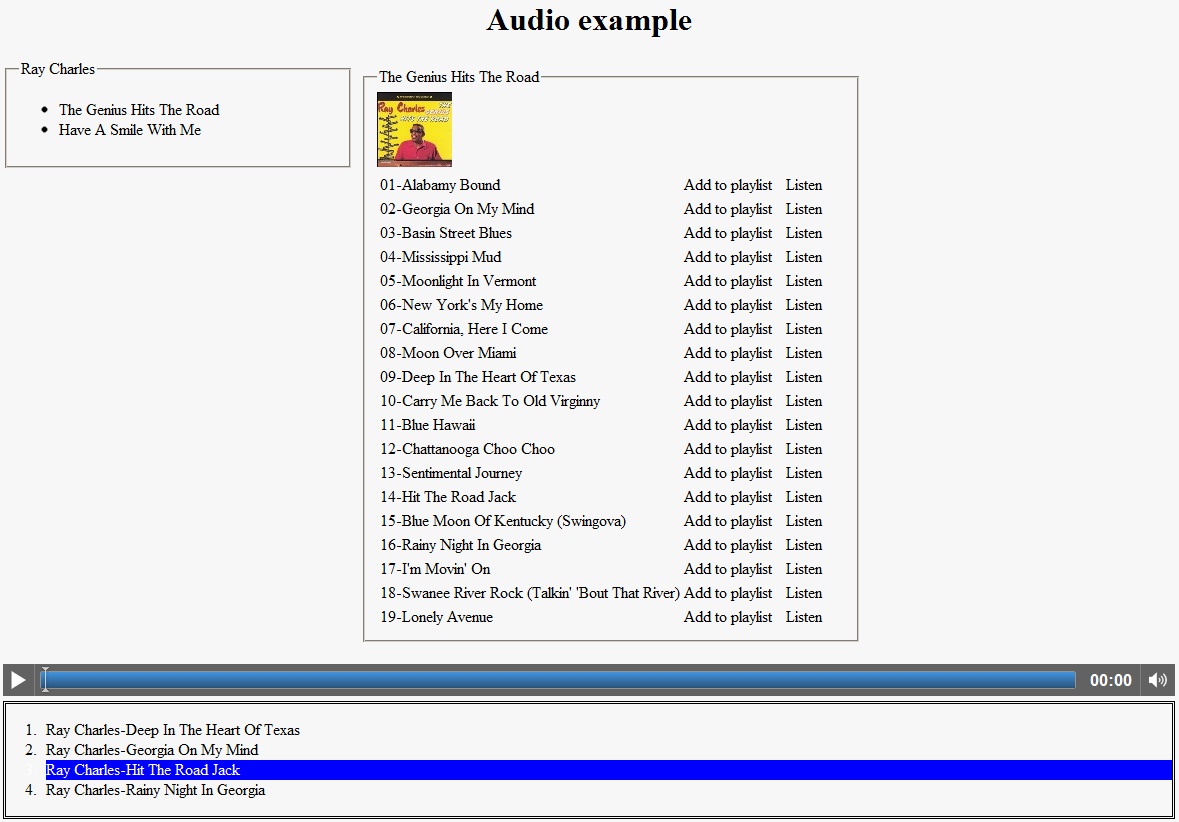Listen to 19-Lonely Avenue

coord(804,618)
